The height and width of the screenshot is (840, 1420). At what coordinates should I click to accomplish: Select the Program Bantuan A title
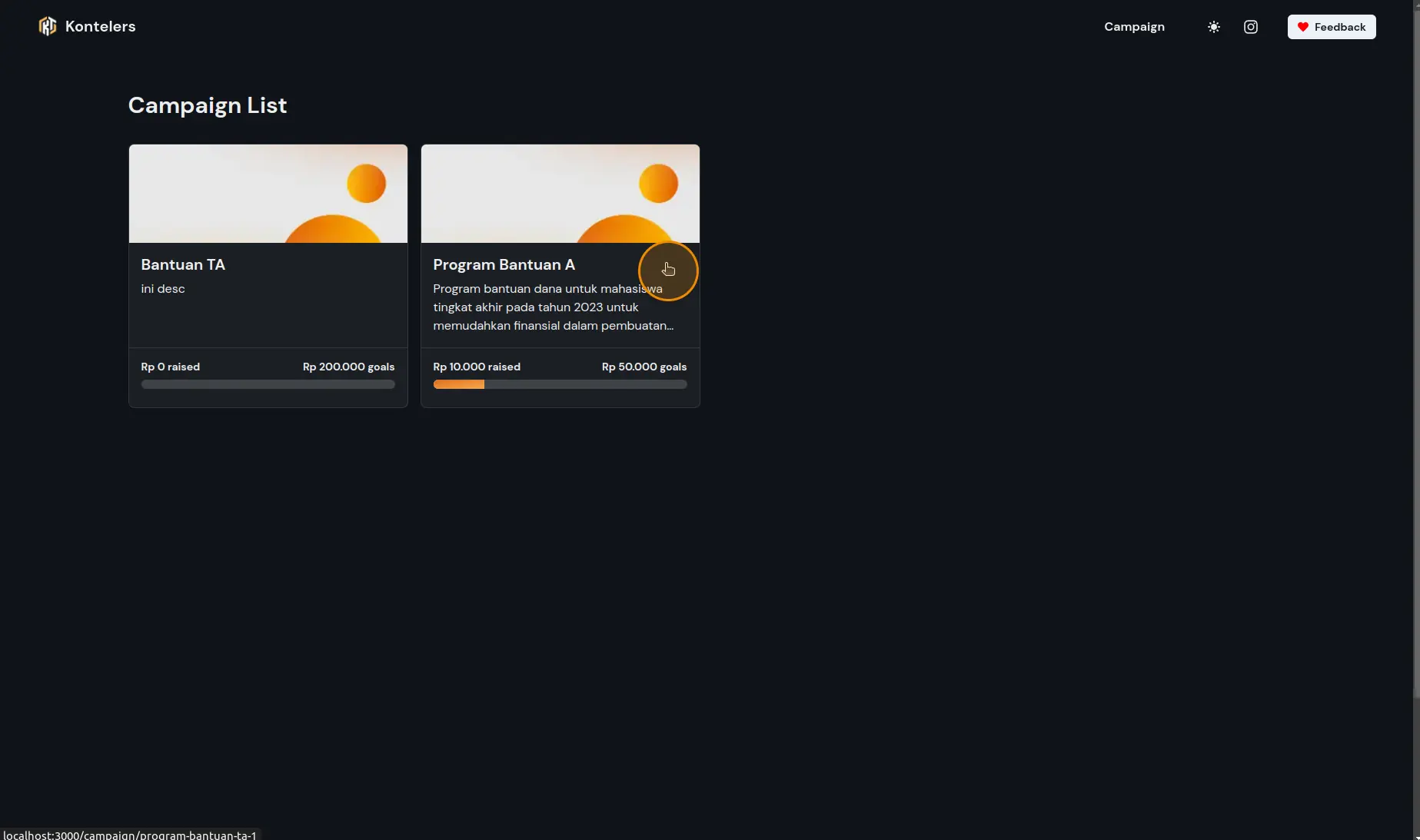click(x=504, y=264)
